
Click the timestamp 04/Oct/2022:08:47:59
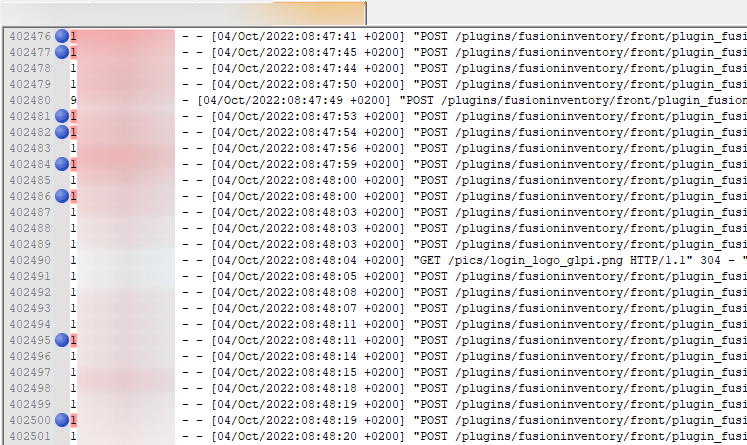pos(287,164)
